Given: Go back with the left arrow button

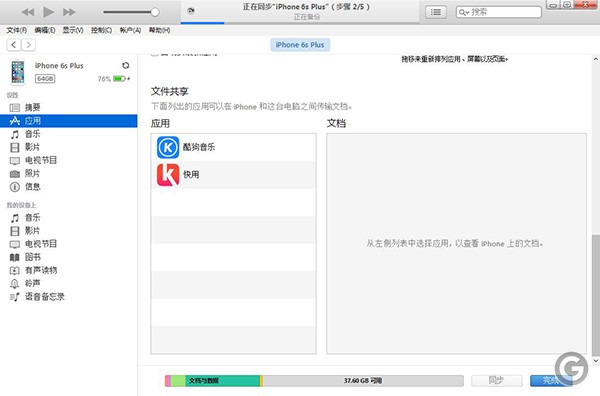Looking at the screenshot, I should 14,45.
